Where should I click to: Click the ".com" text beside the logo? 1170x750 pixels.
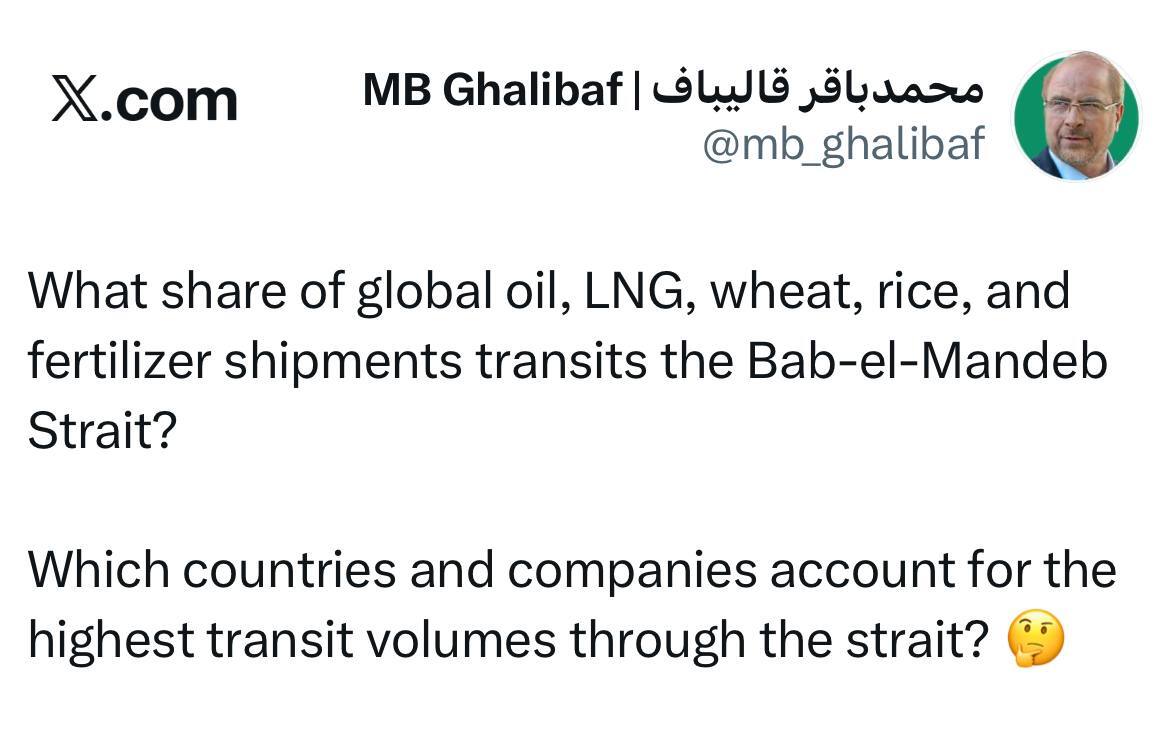click(x=174, y=101)
